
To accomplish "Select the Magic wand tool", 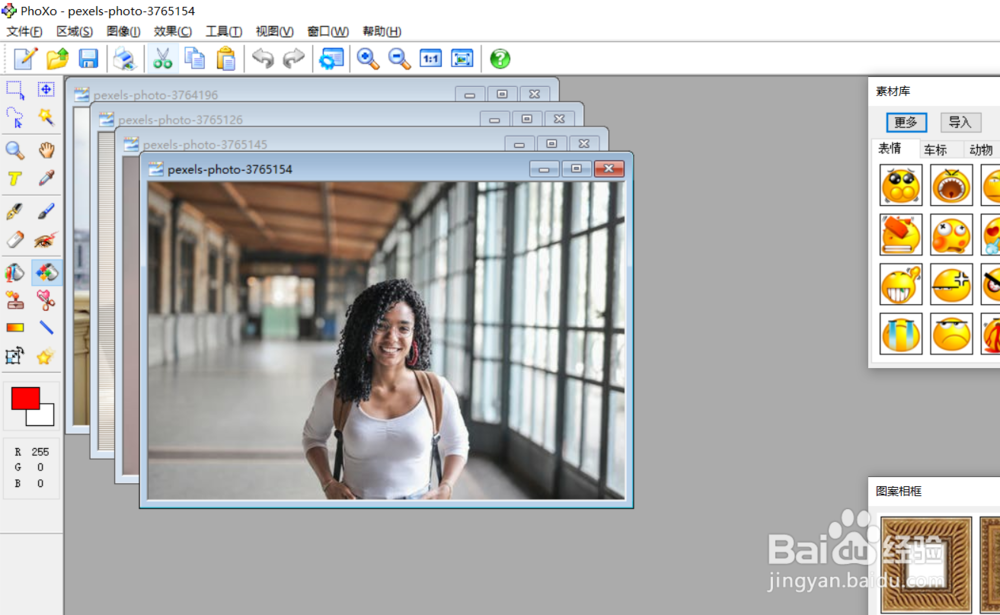I will [46, 117].
